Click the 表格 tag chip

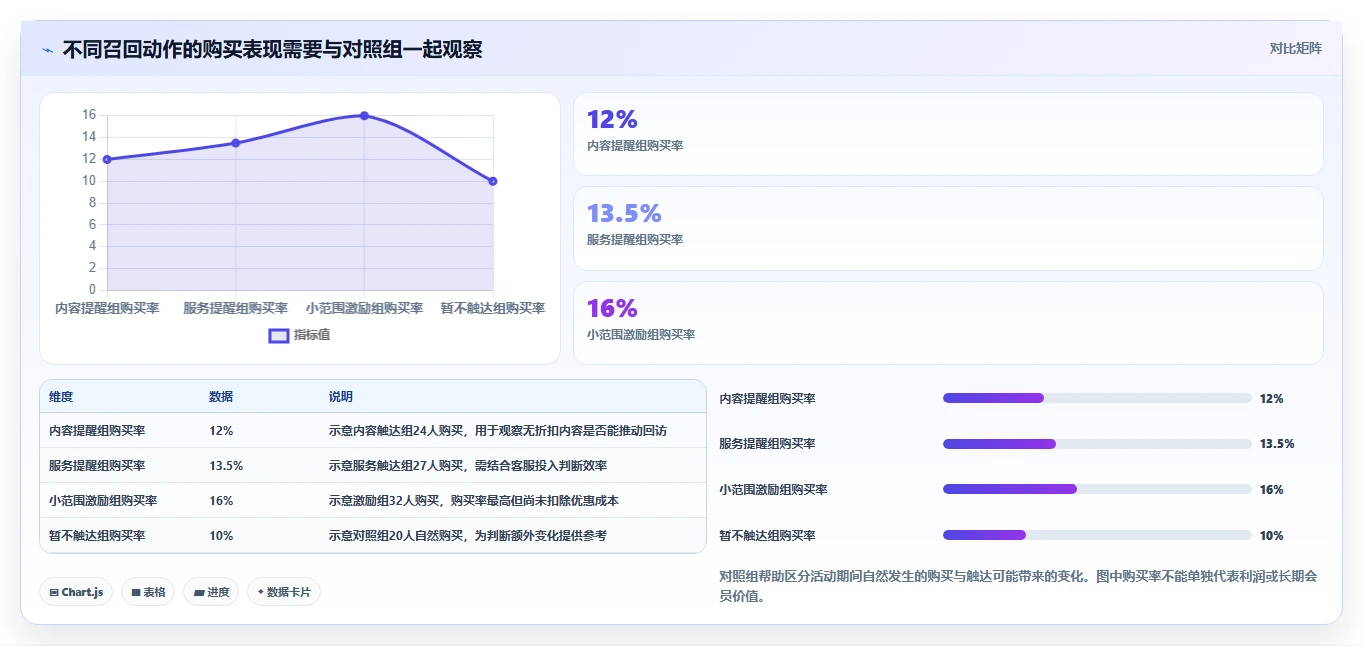click(x=148, y=592)
